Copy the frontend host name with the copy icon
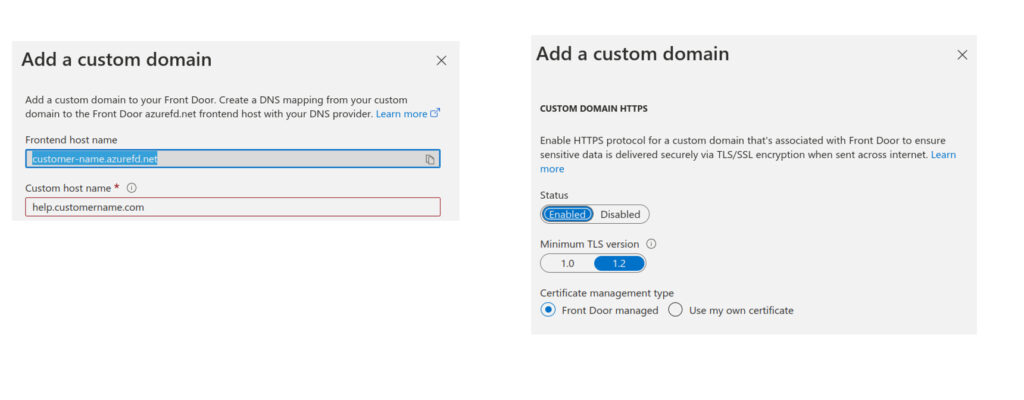 (x=430, y=159)
